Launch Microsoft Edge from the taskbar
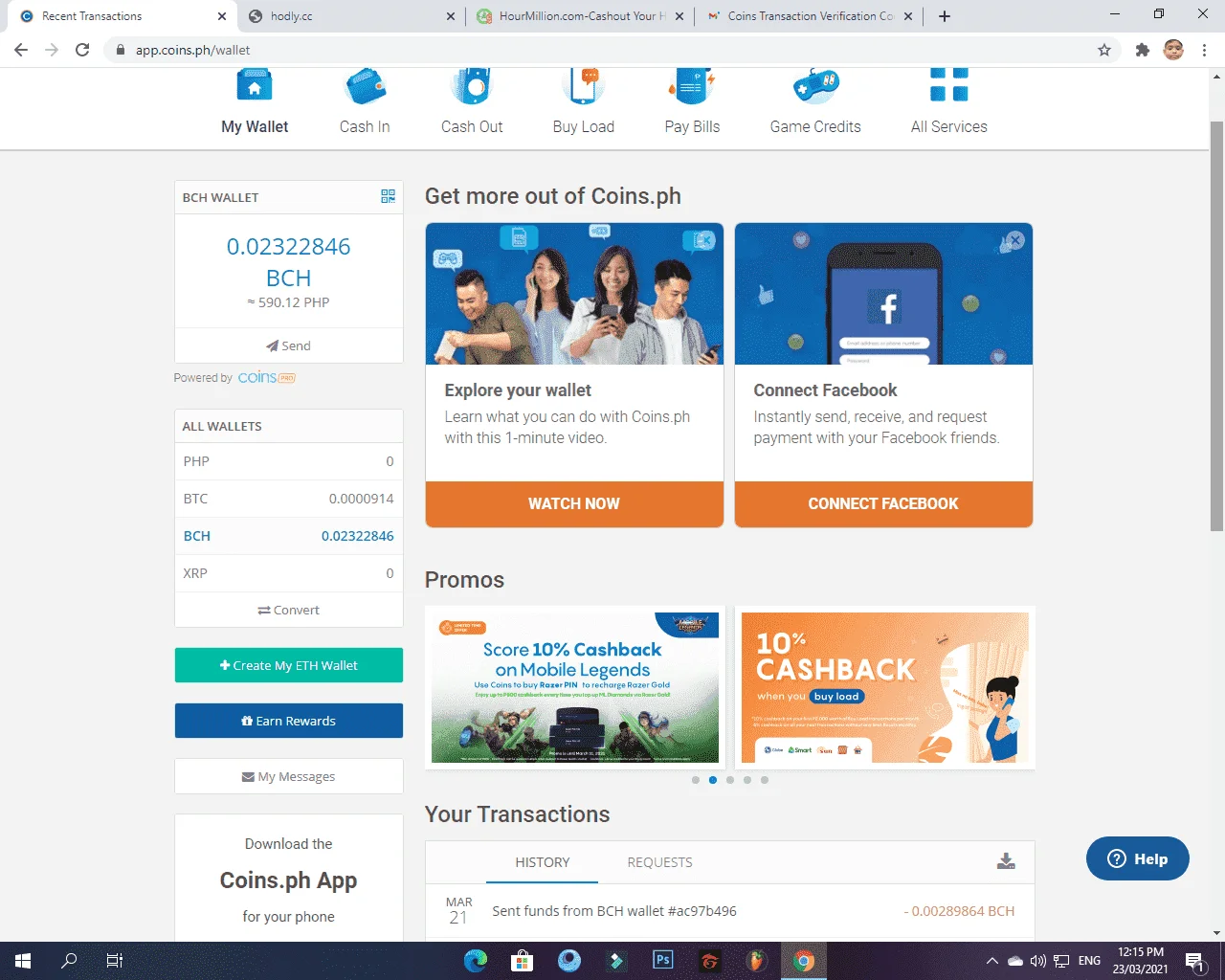 [476, 961]
